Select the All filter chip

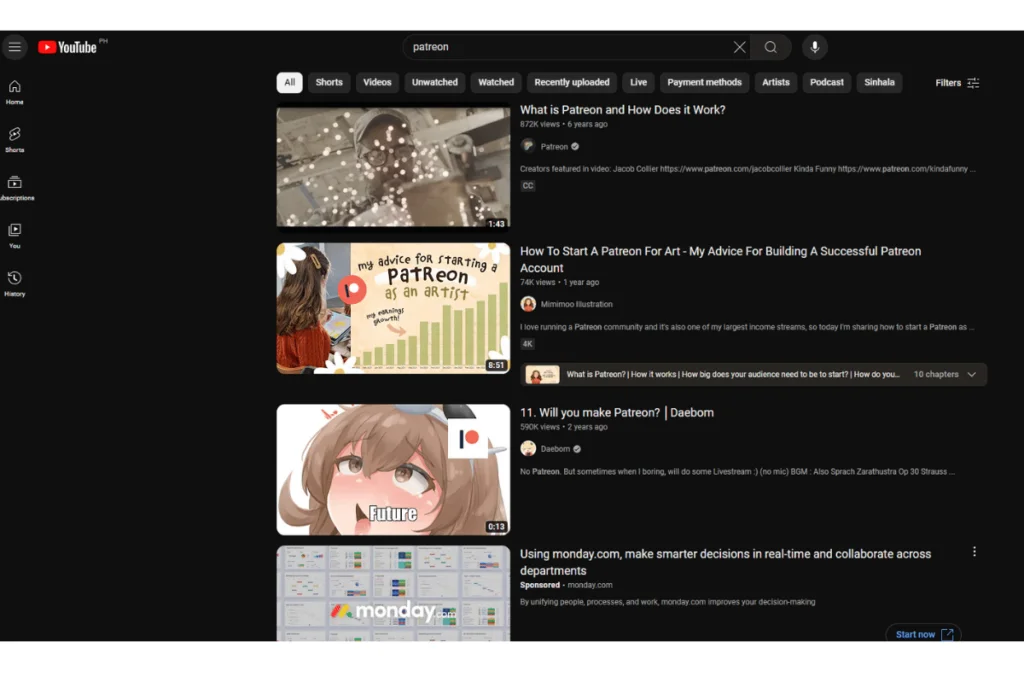[x=289, y=82]
